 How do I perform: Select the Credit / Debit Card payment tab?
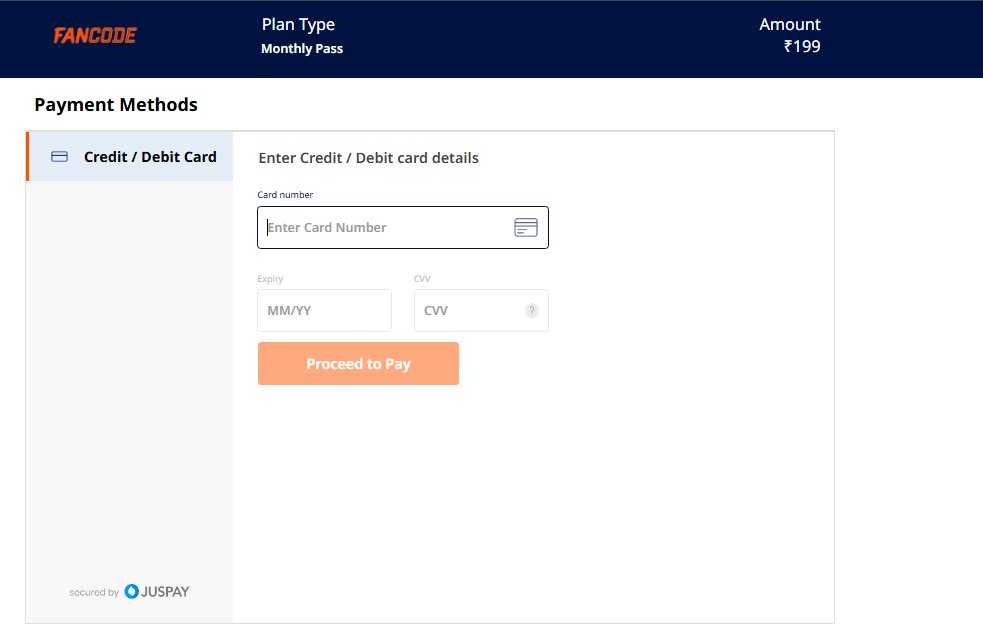(130, 157)
